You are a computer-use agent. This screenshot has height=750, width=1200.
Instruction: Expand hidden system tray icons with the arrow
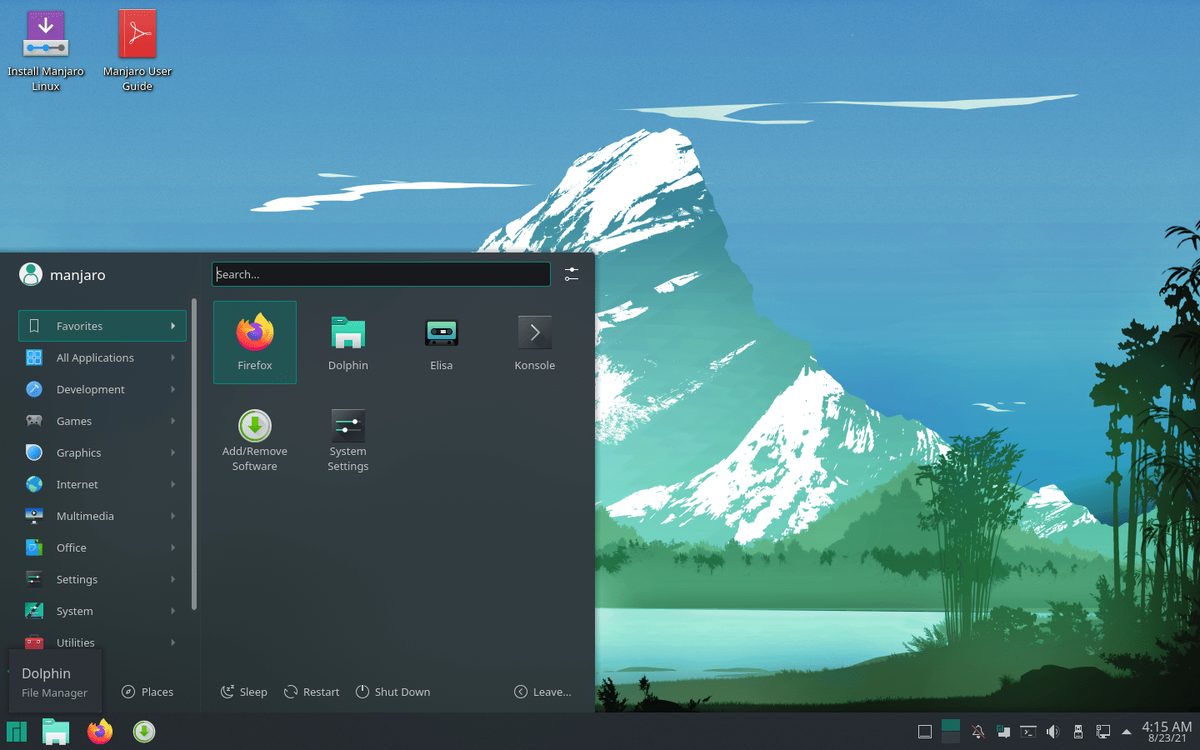(1127, 731)
